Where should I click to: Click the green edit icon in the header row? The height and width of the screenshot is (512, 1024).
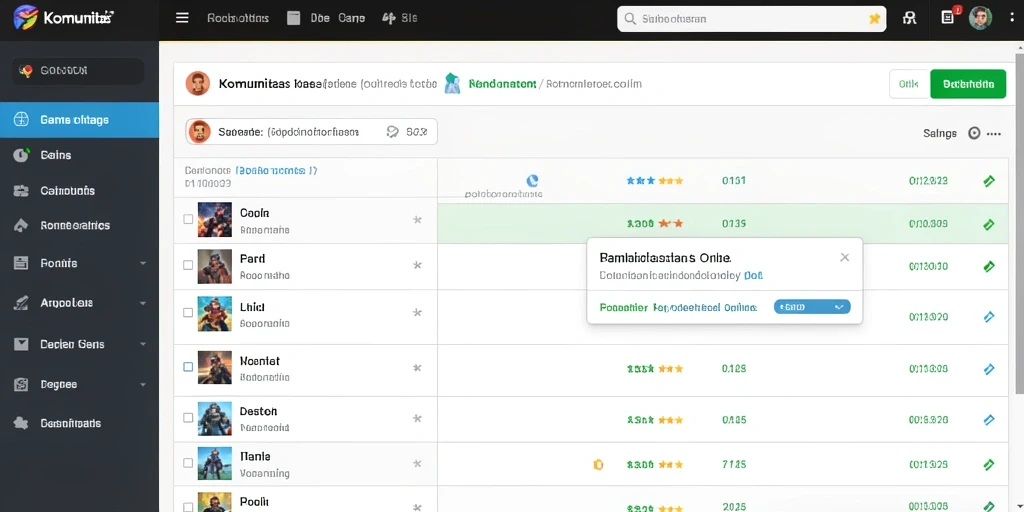pos(989,181)
